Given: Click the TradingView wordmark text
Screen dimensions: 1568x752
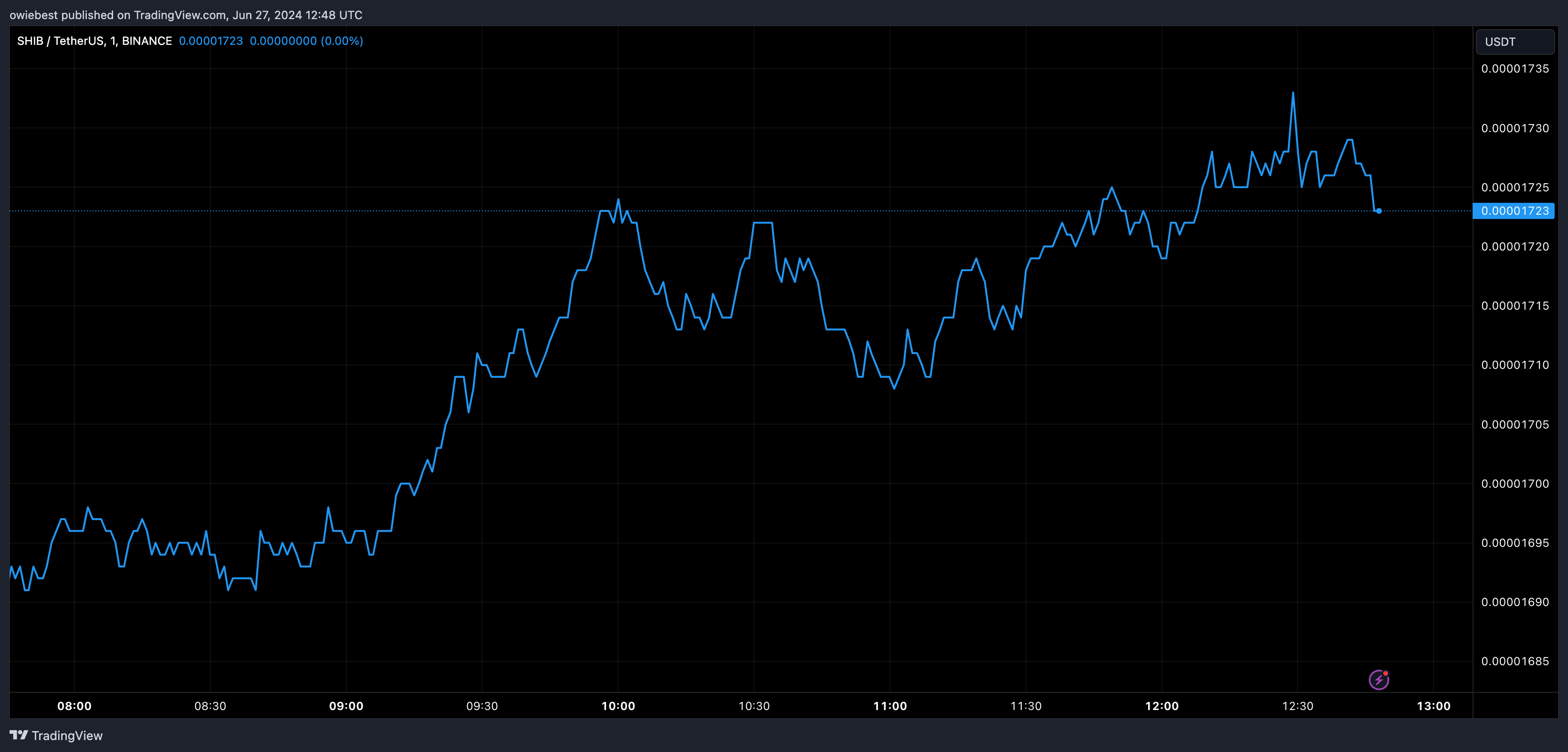Looking at the screenshot, I should tap(67, 736).
